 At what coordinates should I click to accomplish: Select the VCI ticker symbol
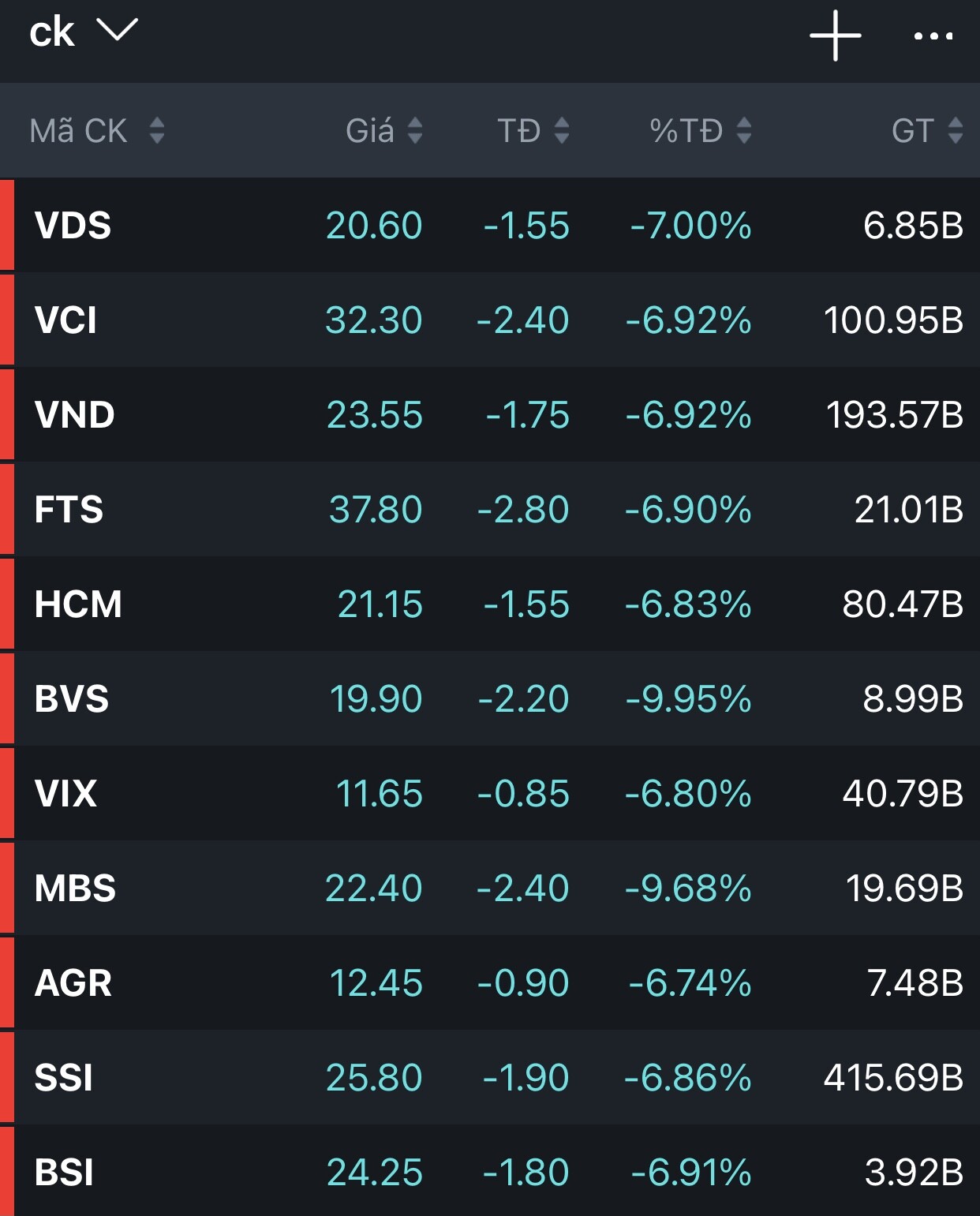point(65,320)
